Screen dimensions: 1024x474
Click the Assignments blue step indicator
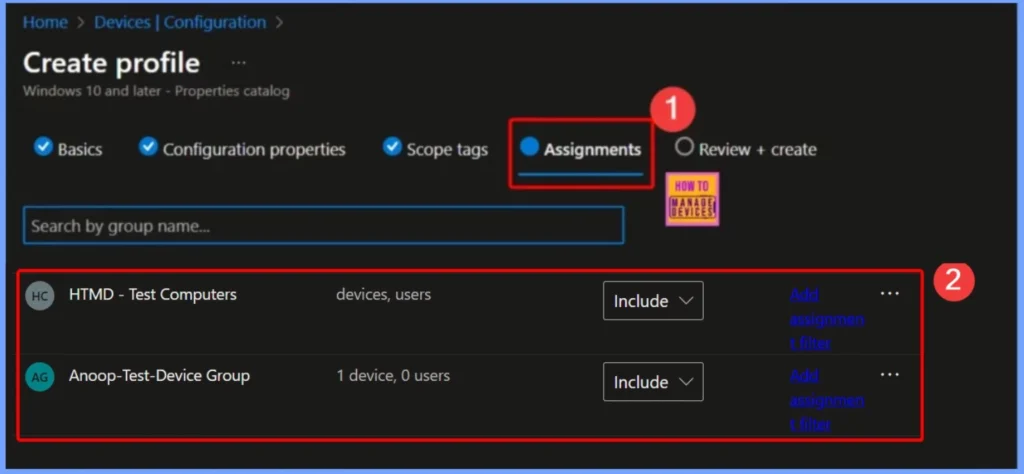point(529,146)
